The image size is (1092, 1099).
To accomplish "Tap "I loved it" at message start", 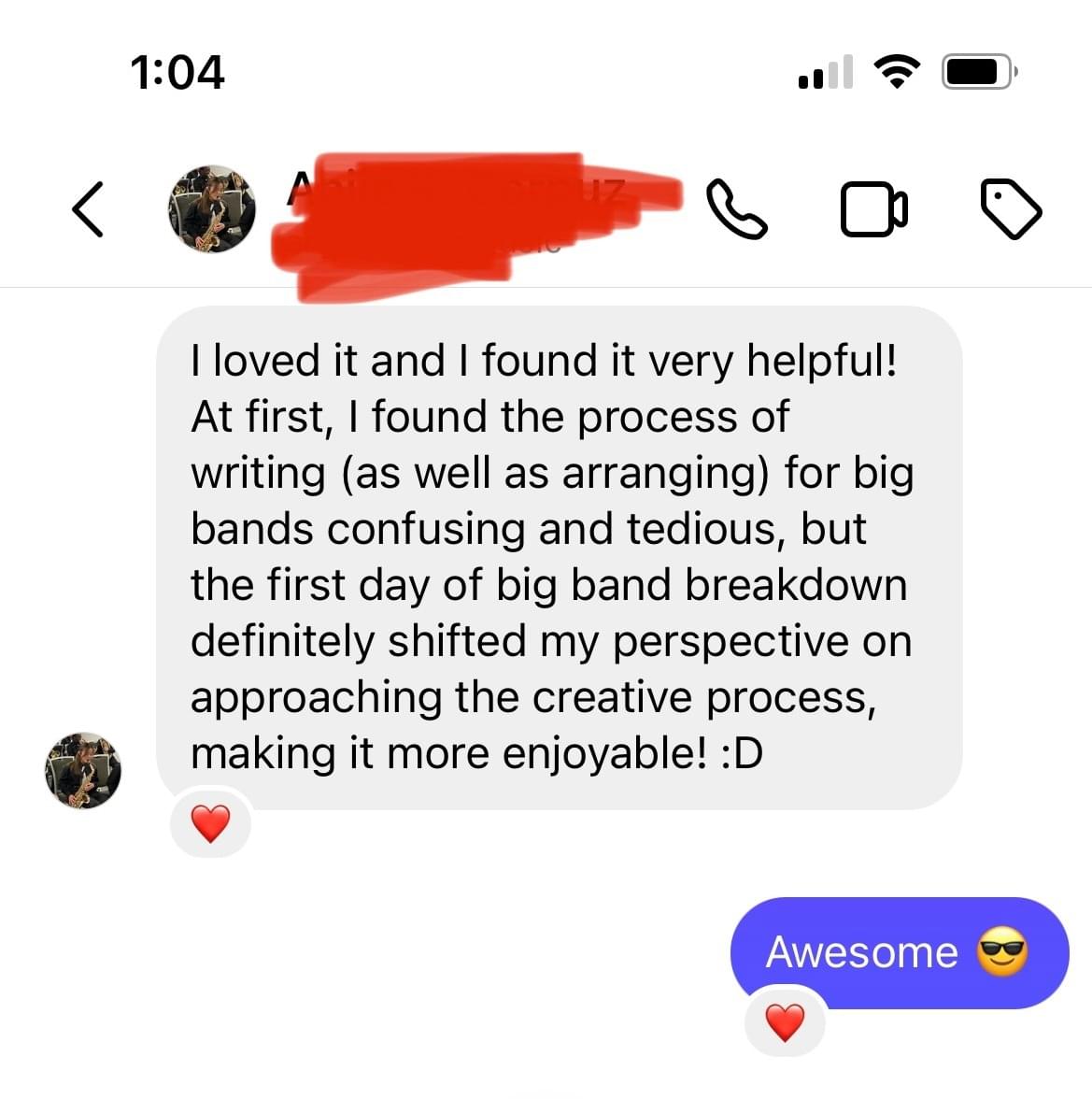I will (x=275, y=361).
